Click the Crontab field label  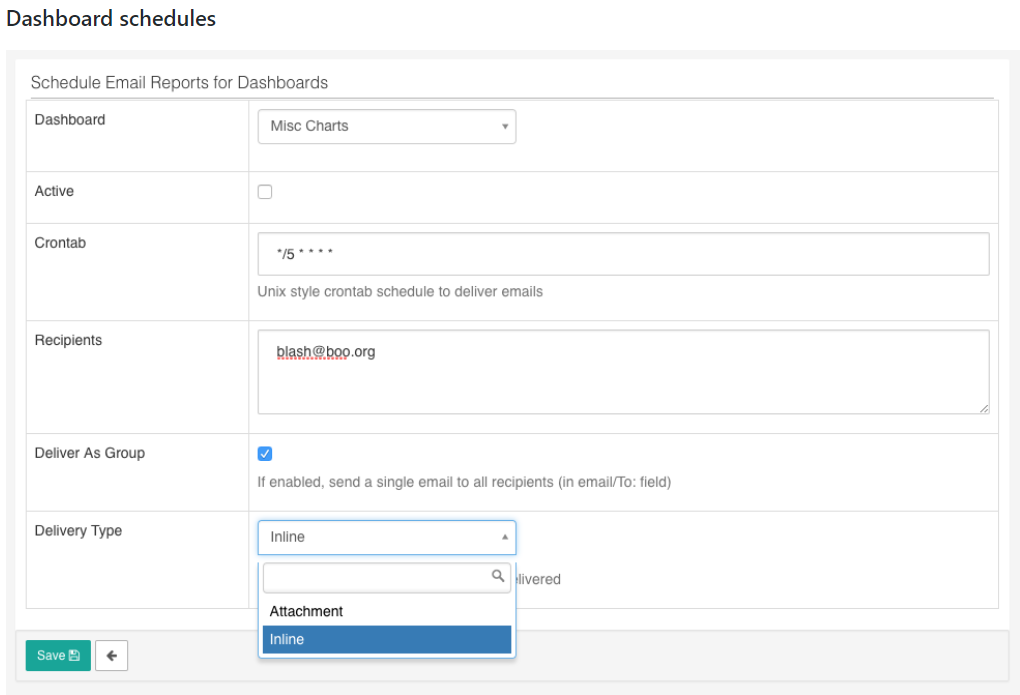point(60,243)
